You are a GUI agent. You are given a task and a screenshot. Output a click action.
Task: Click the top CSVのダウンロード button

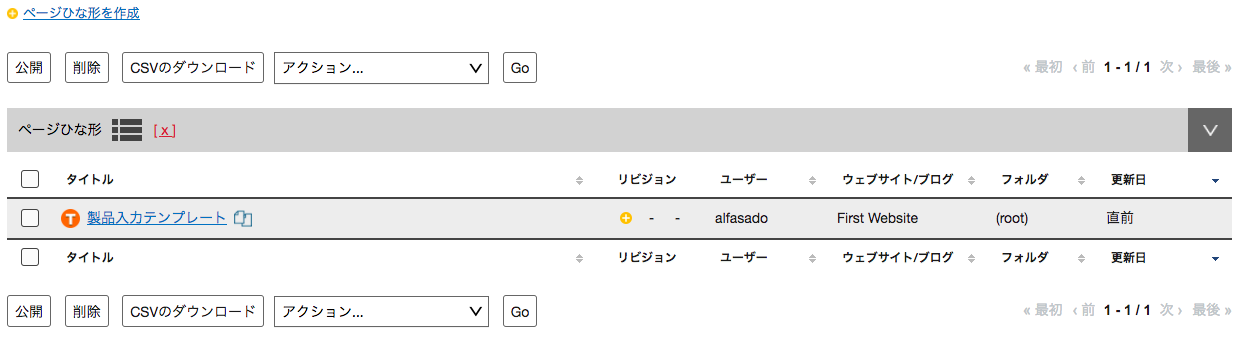[193, 68]
